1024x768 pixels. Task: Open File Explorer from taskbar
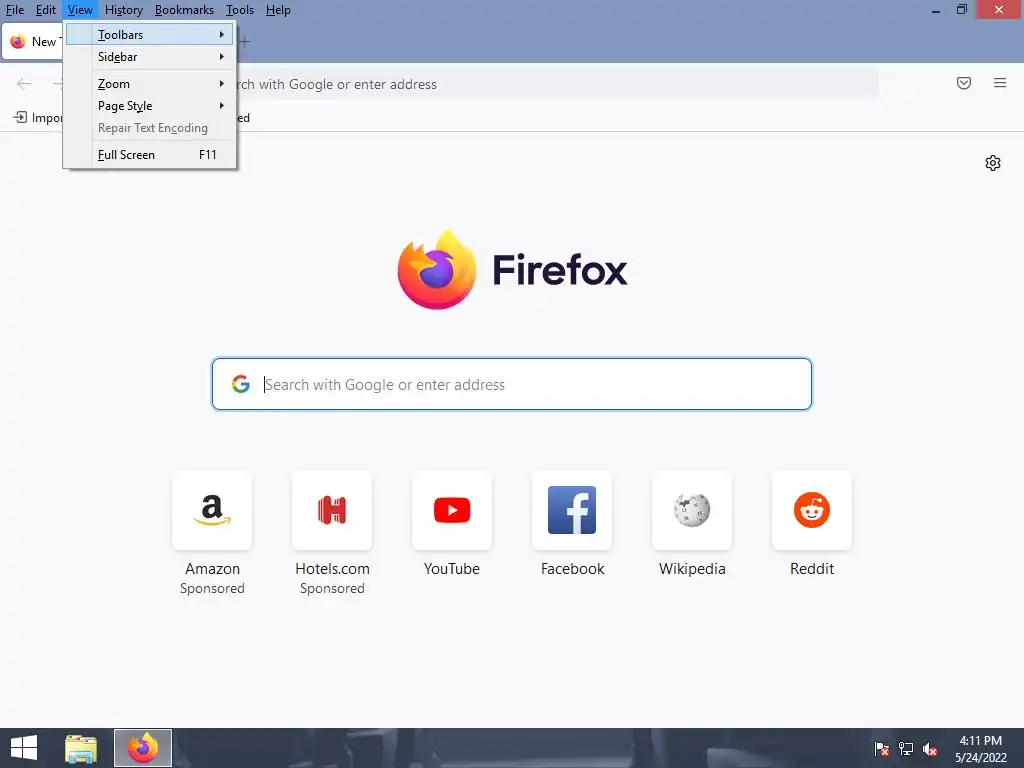81,748
